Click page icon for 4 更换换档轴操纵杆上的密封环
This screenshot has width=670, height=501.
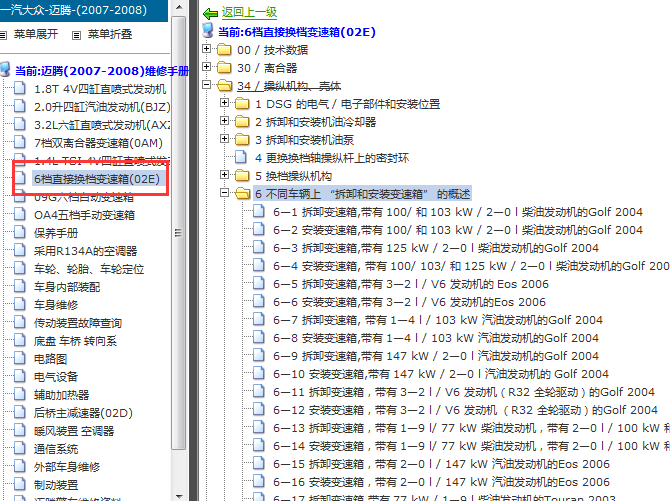coord(241,157)
